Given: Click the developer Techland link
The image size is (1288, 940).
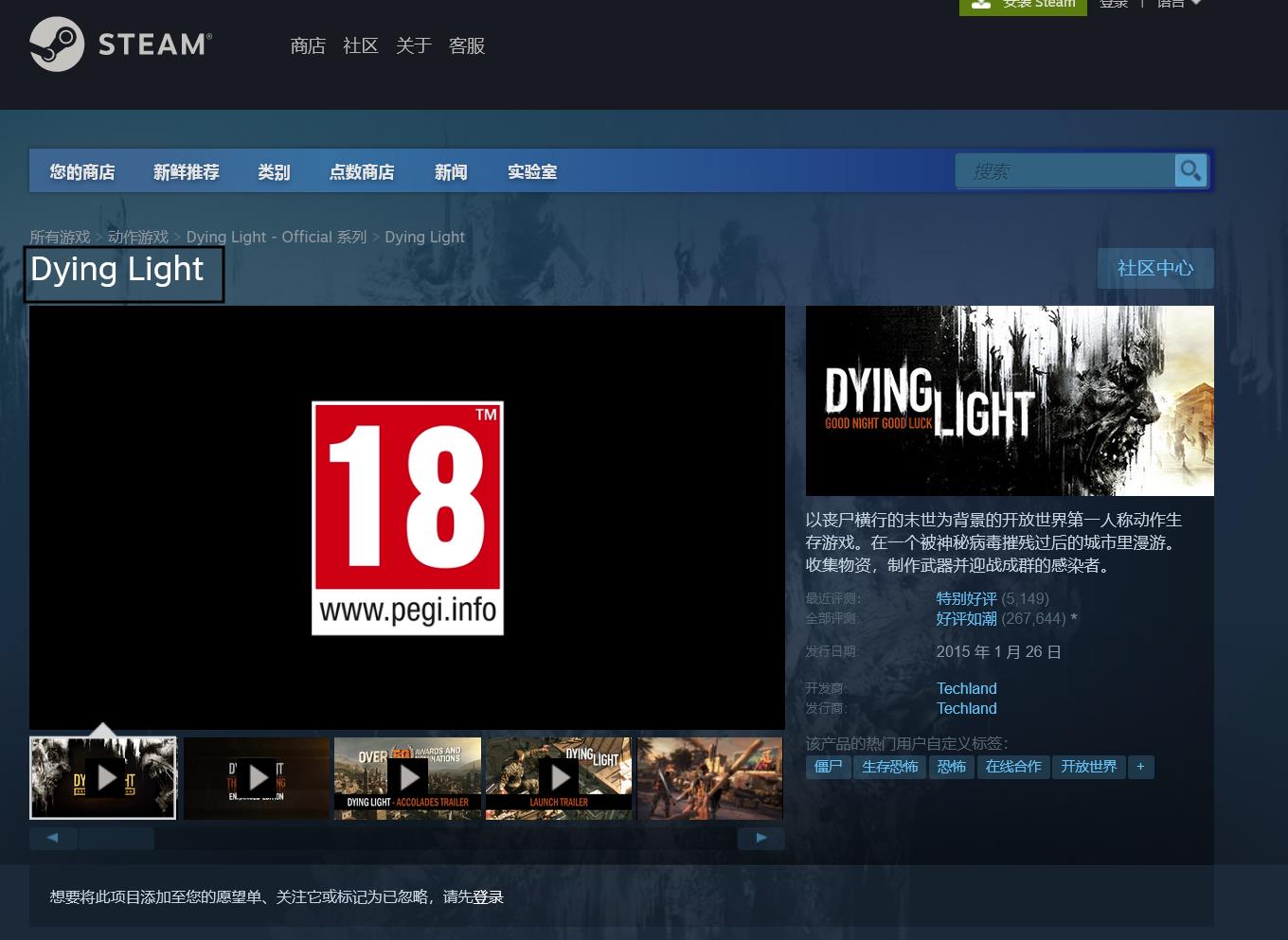Looking at the screenshot, I should coord(966,688).
